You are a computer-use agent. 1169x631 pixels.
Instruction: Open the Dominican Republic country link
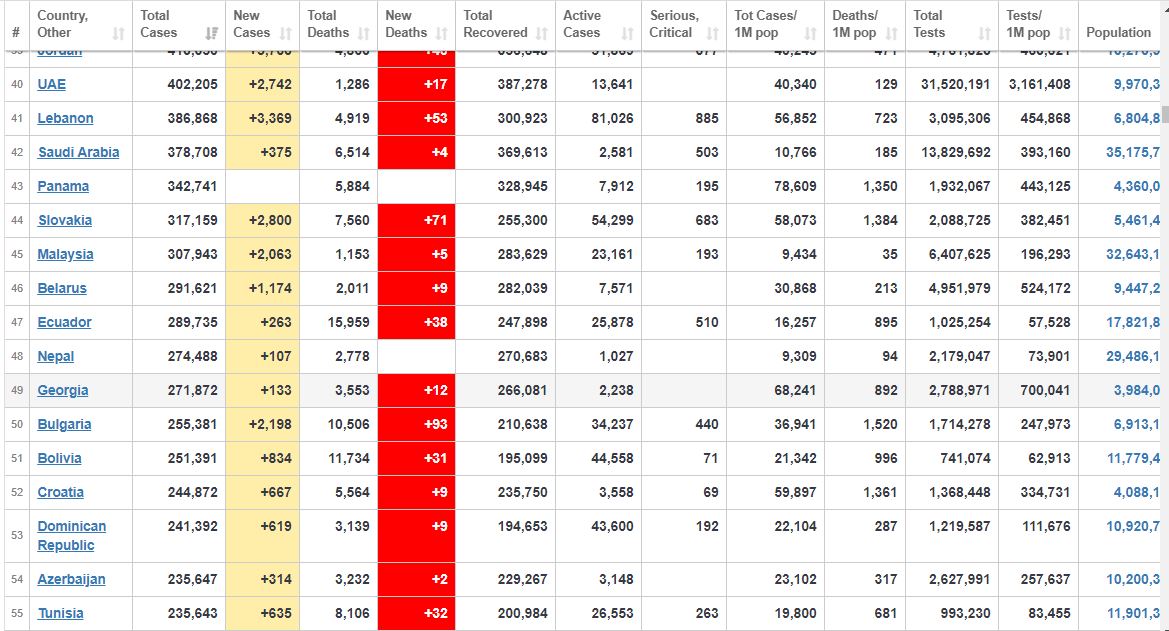tap(72, 536)
